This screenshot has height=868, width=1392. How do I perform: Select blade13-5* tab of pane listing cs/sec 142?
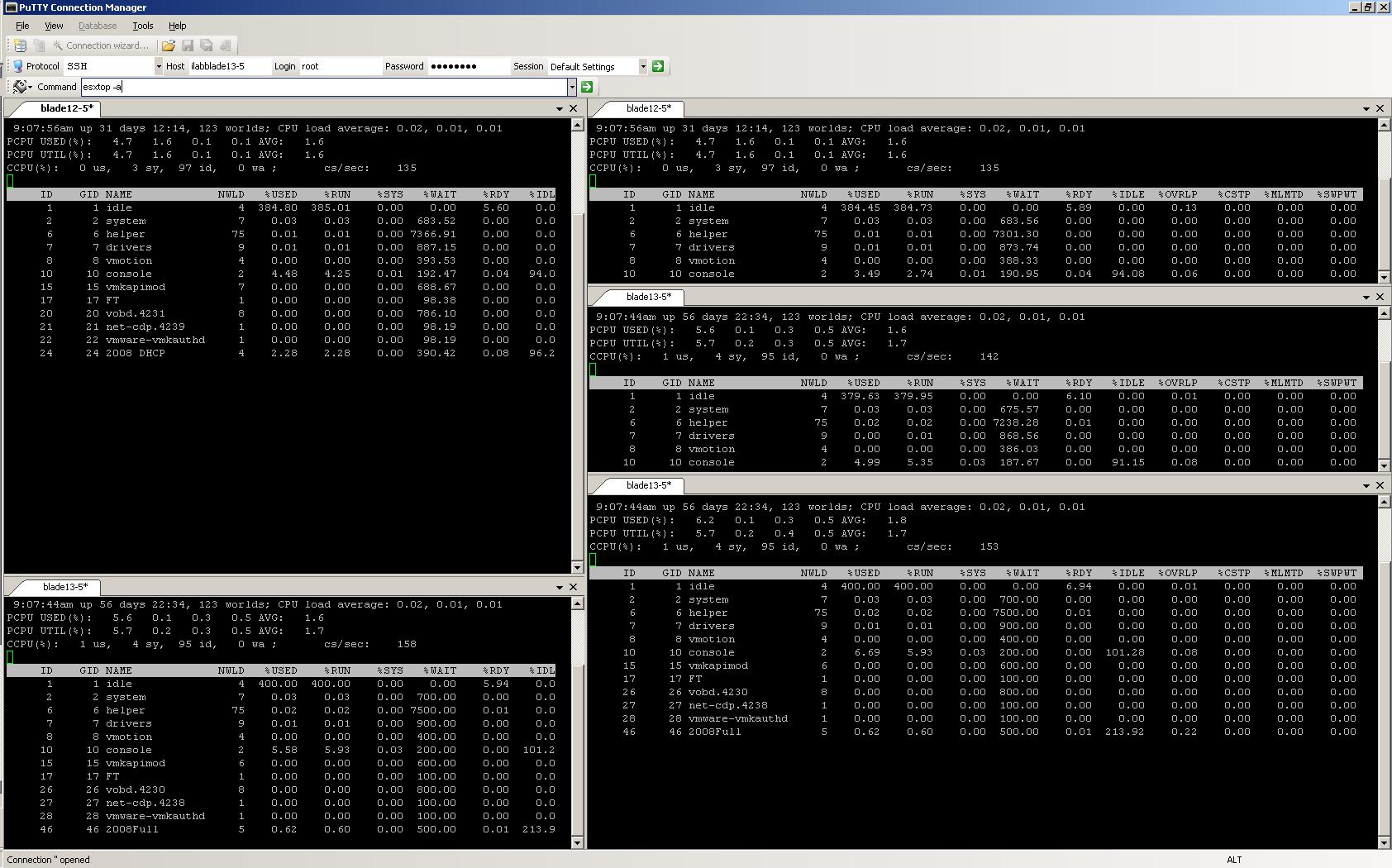tap(648, 297)
